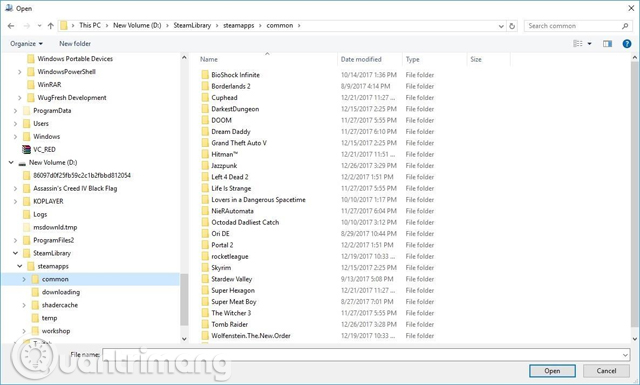Click Octodad Dadliest Catch folder name

(x=245, y=223)
